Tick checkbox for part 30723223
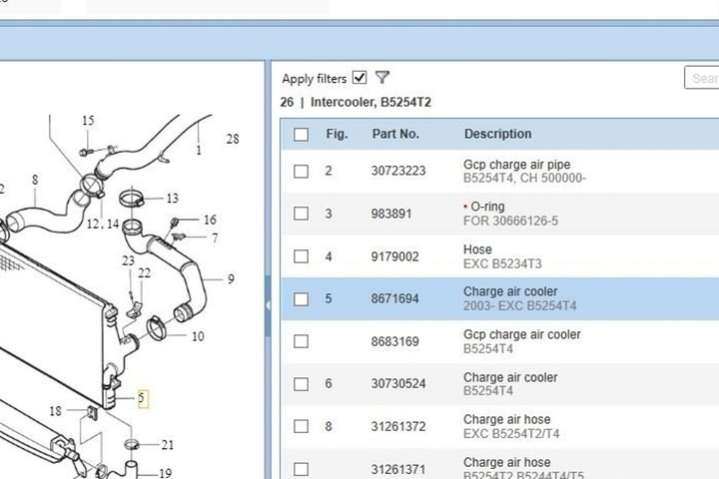The width and height of the screenshot is (719, 479). pos(301,171)
